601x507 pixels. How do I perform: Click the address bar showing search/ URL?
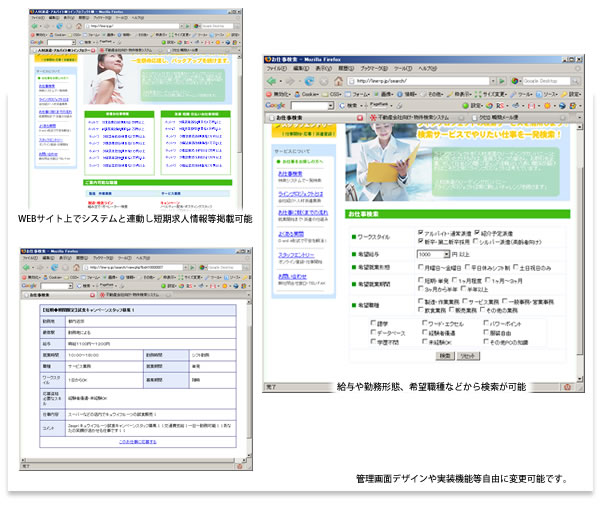click(x=419, y=81)
